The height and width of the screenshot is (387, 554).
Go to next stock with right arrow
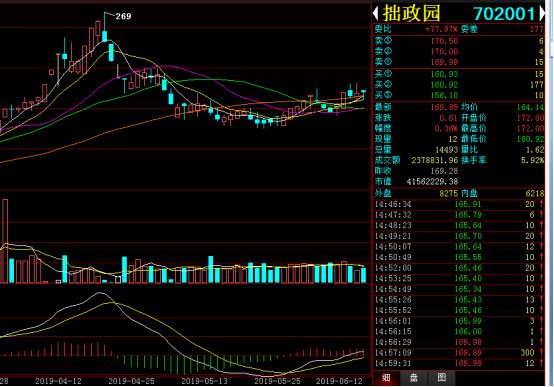542,13
